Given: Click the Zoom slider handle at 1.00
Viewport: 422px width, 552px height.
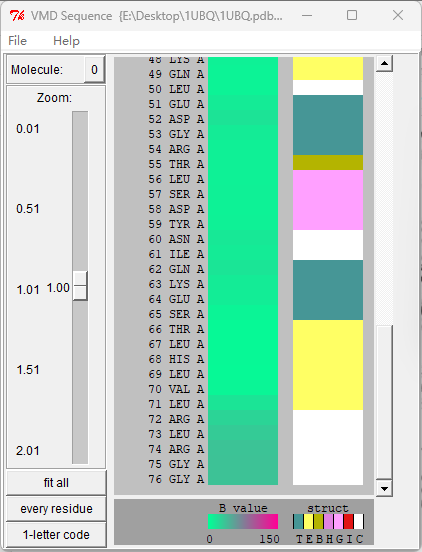Looking at the screenshot, I should tap(80, 286).
